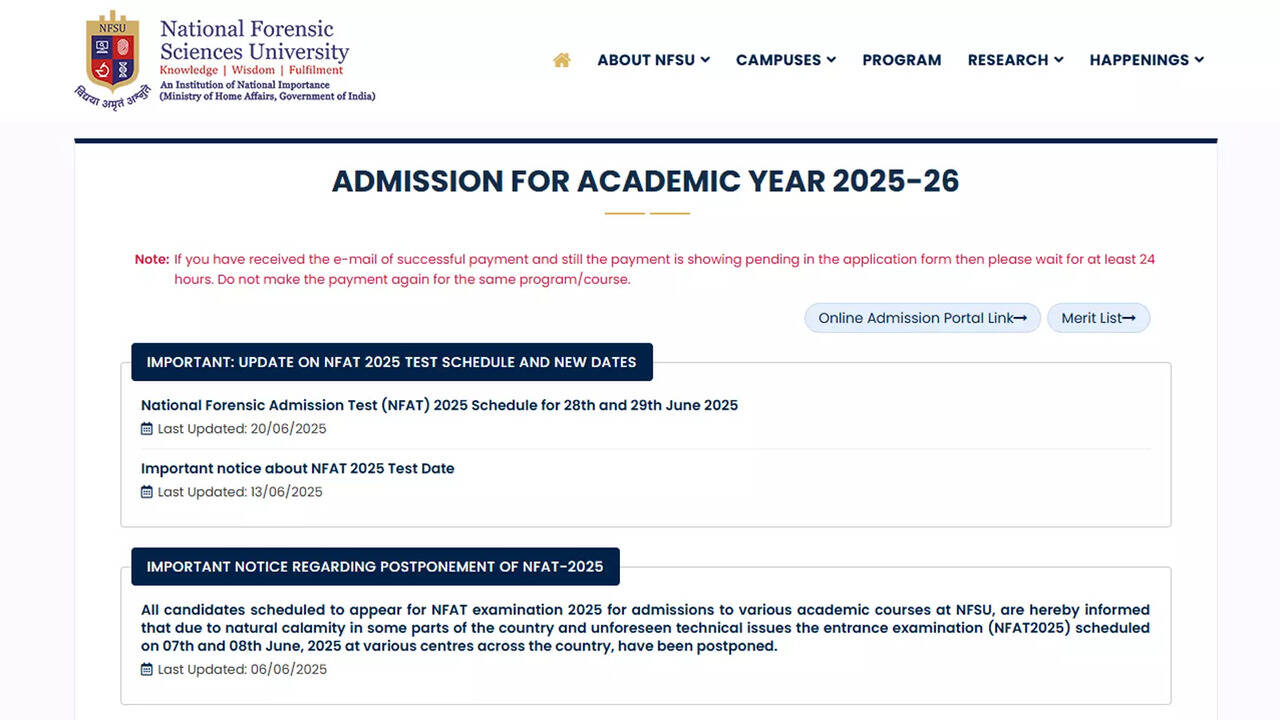
Task: Open NFAT 2025 Schedule for 28th and 29th June
Action: 439,405
